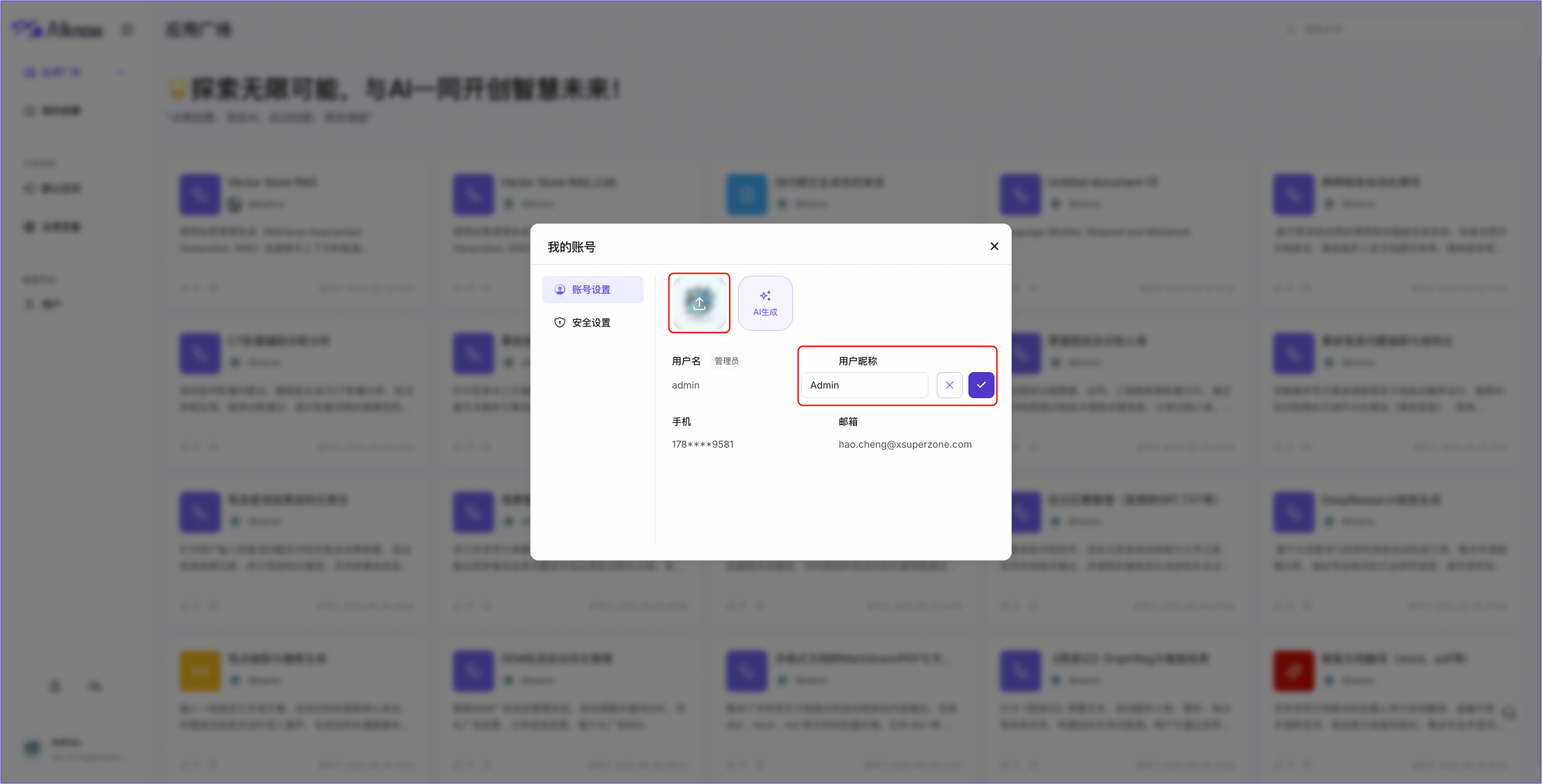The image size is (1542, 784).
Task: Click the email hao.cheng@xsuperzone.com
Action: (905, 444)
